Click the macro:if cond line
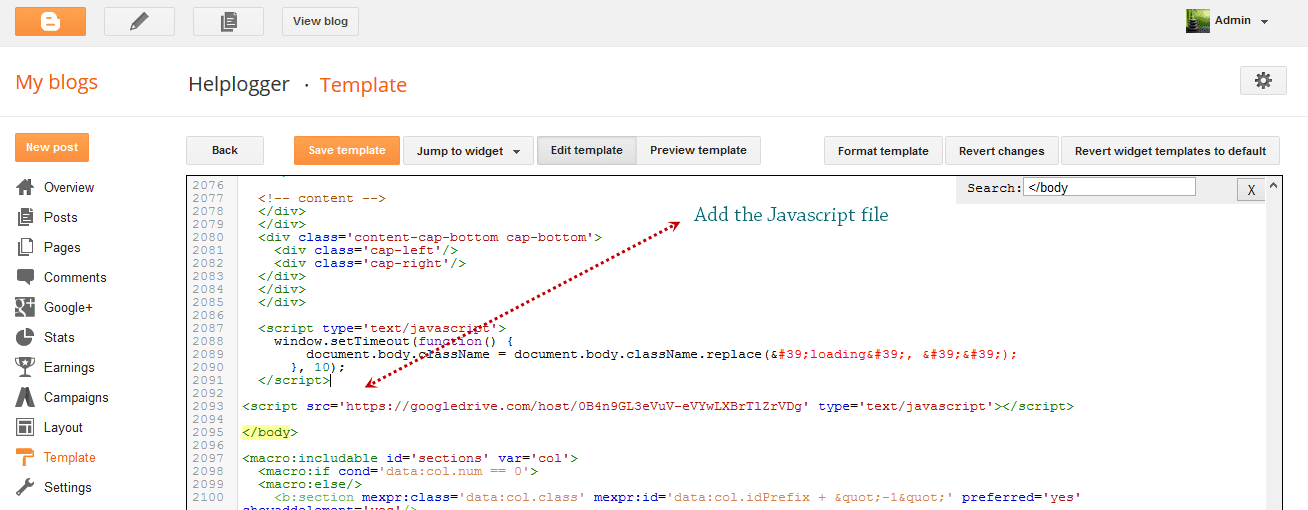The image size is (1308, 510). (x=398, y=471)
